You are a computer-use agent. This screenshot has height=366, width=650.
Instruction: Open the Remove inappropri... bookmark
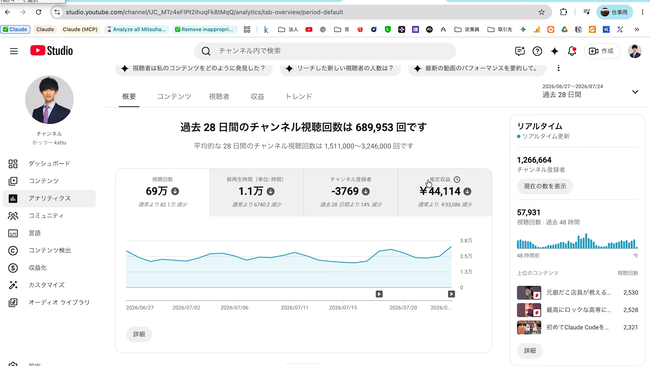(x=204, y=29)
